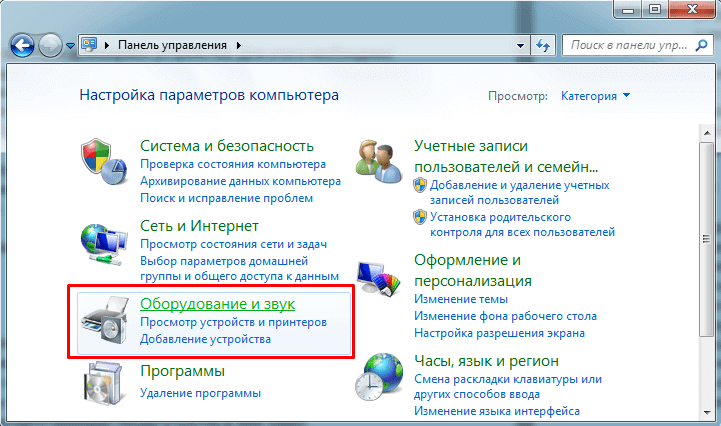Click the scrollbar up arrow
Viewport: 721px width, 426px height.
click(x=707, y=133)
